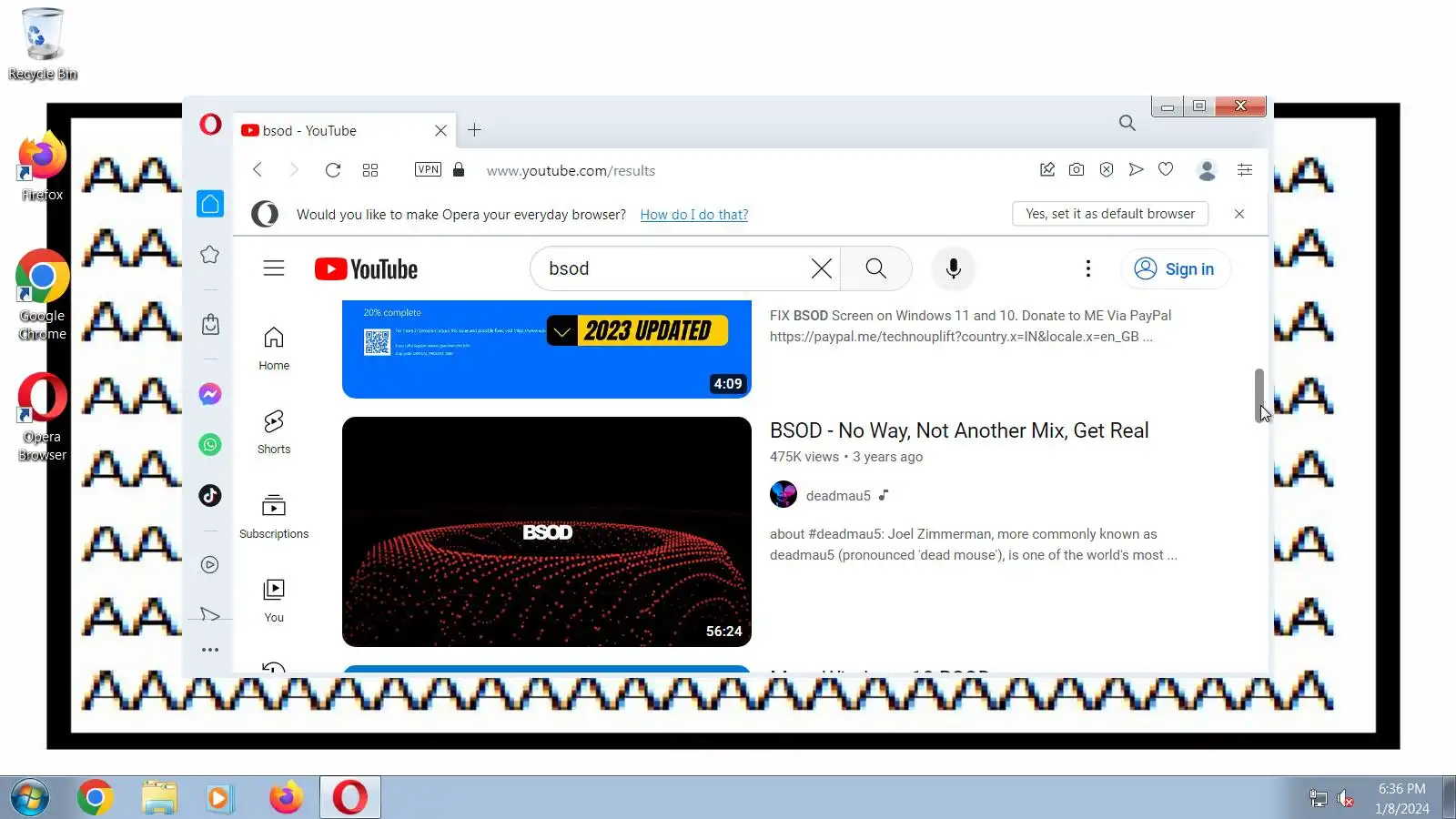The width and height of the screenshot is (1456, 819).
Task: Open TikTok in the Opera sidebar
Action: point(210,495)
